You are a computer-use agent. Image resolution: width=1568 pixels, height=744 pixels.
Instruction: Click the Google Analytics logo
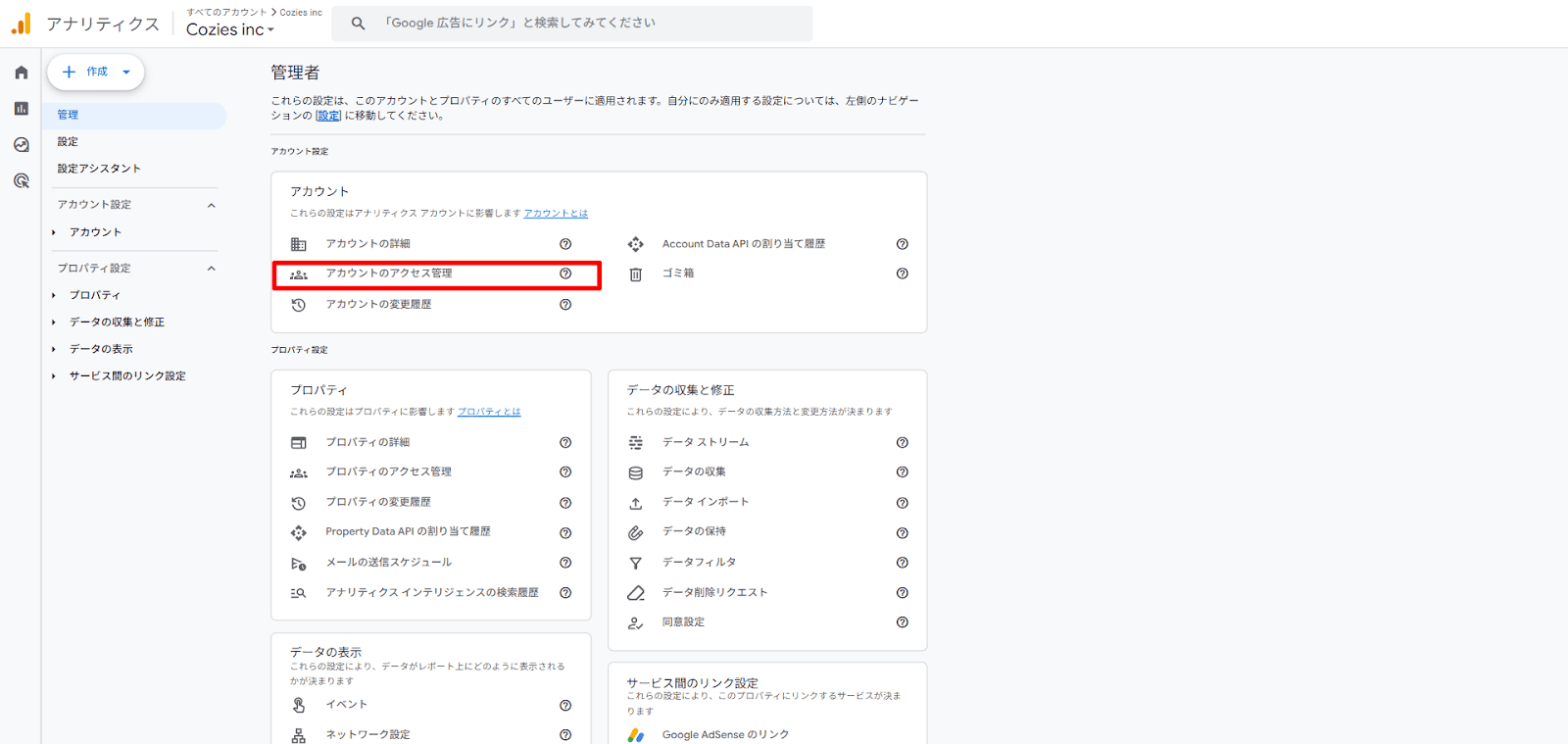click(x=21, y=24)
